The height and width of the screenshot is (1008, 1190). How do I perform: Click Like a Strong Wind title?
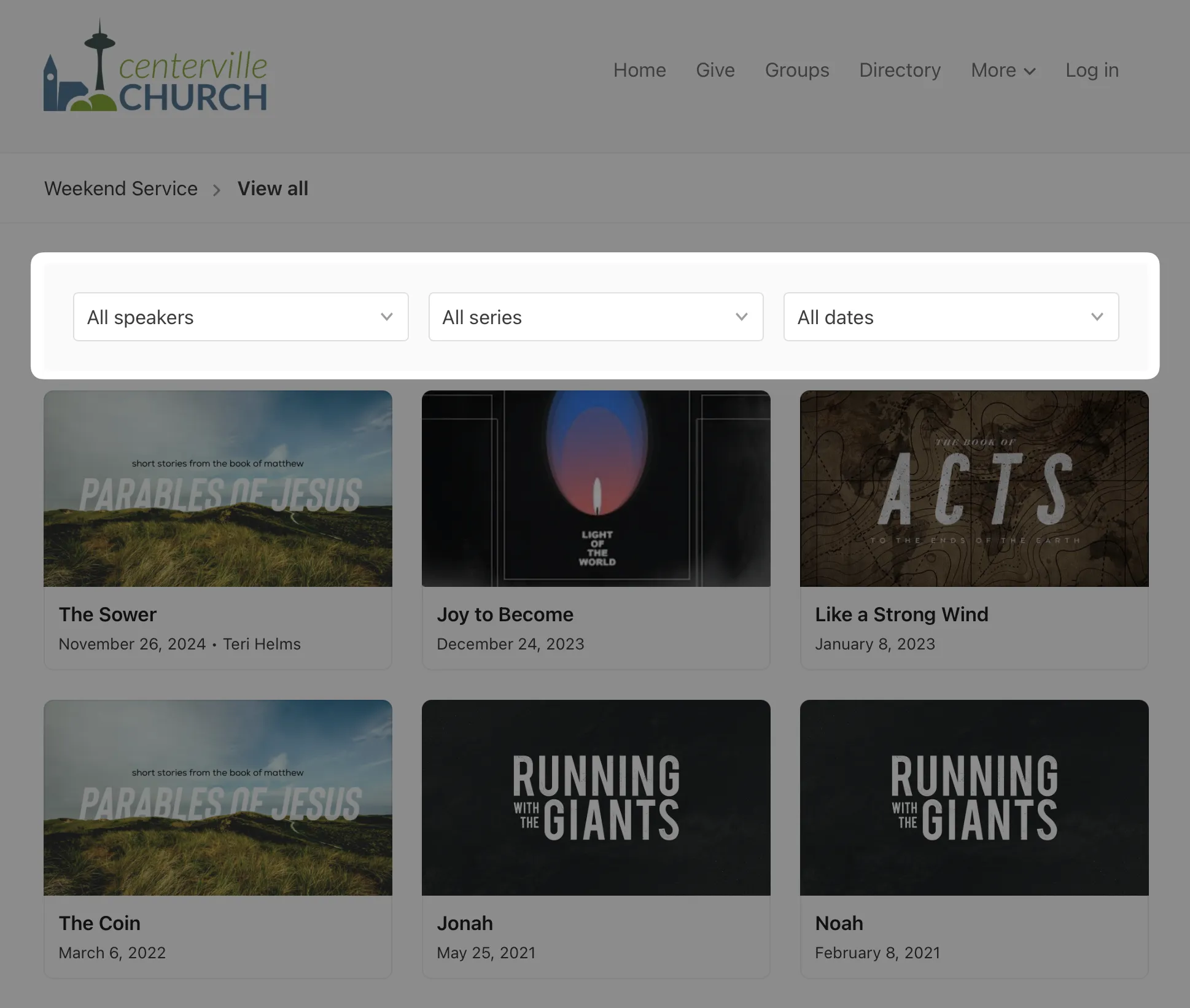(x=901, y=614)
